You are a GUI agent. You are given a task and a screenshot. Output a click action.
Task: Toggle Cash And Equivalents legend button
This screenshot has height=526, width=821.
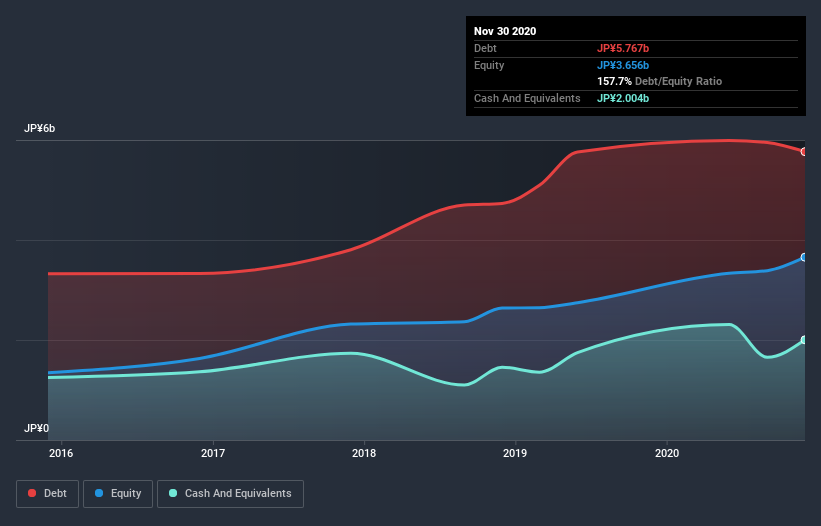(x=230, y=494)
